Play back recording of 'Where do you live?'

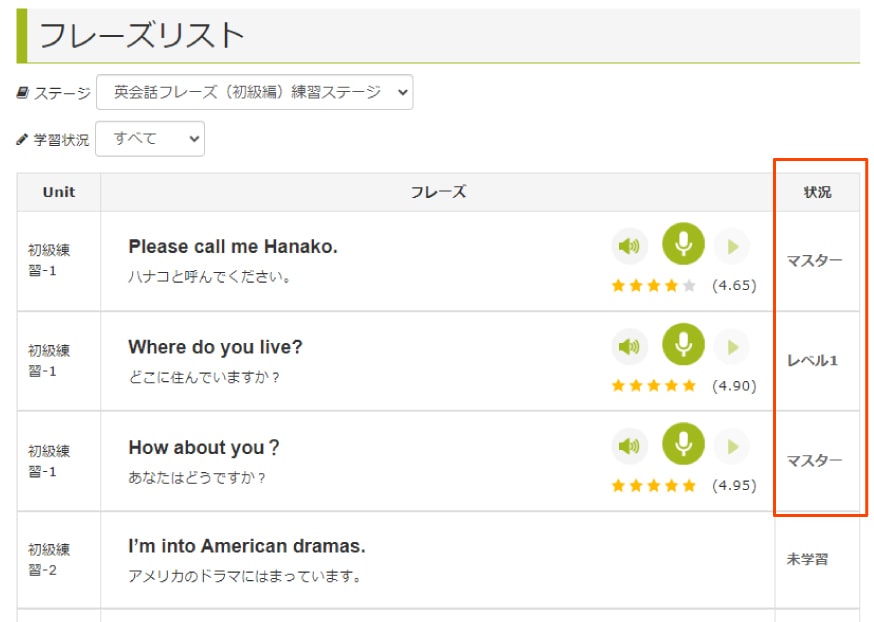tap(731, 347)
